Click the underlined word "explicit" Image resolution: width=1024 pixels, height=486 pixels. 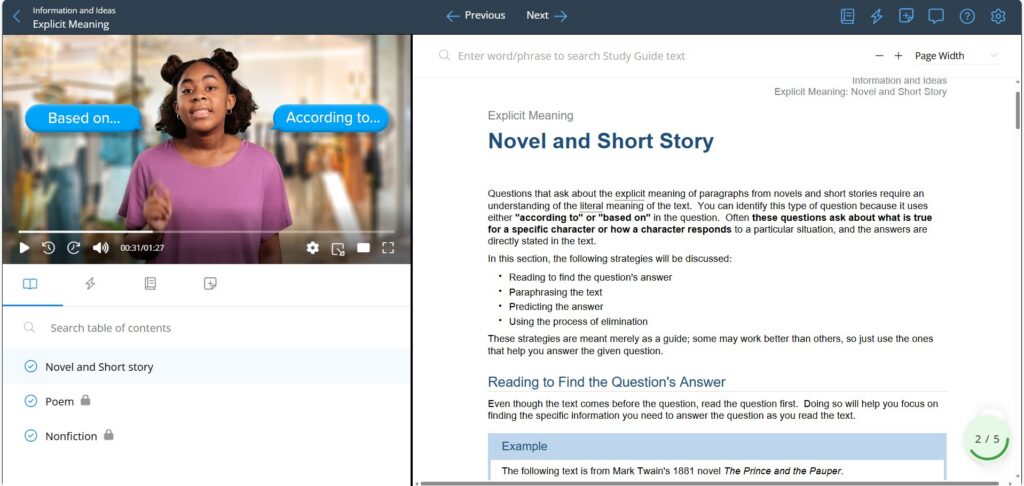[x=630, y=193]
